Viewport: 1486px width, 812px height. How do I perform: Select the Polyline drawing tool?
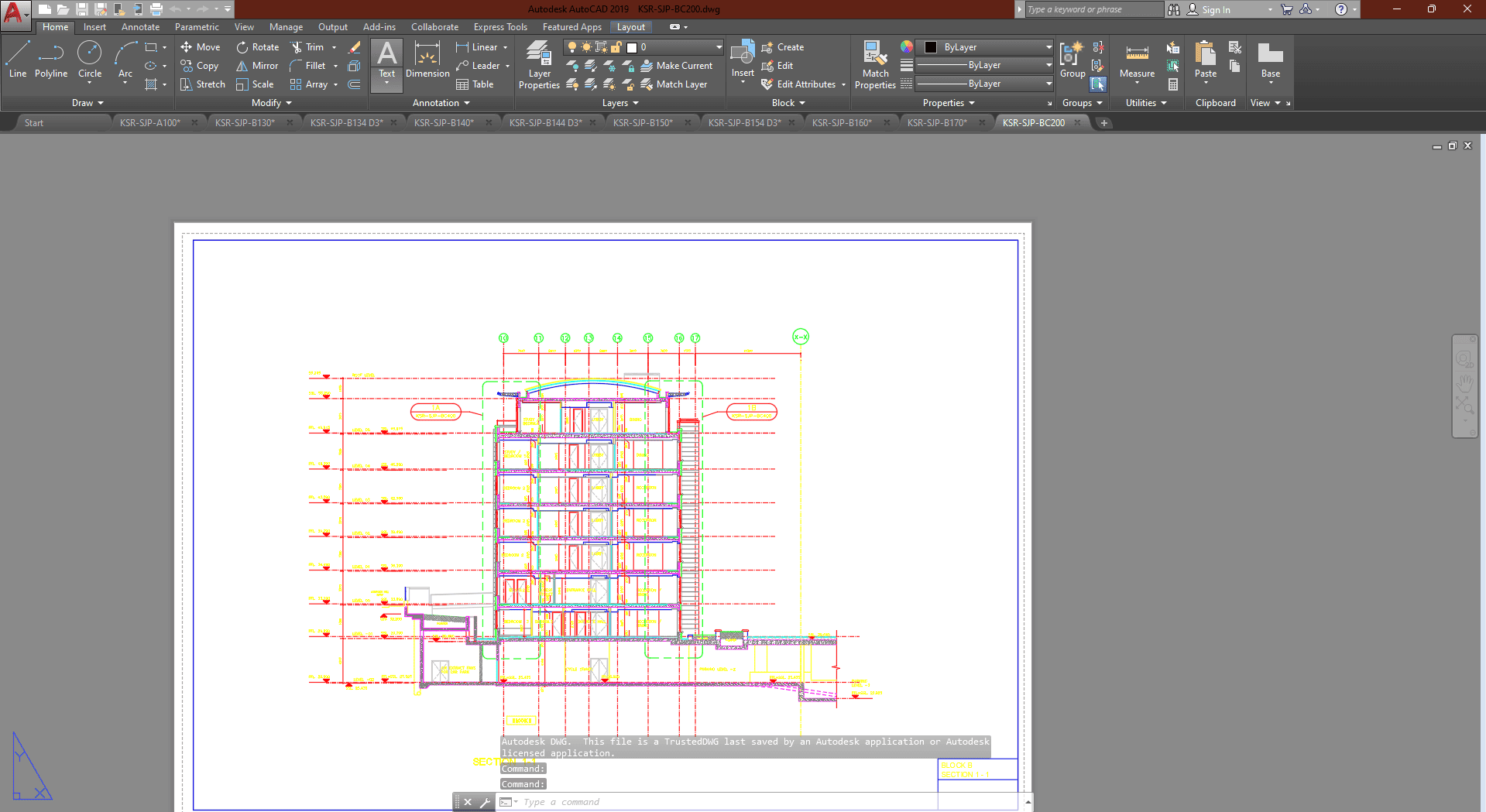(x=50, y=60)
